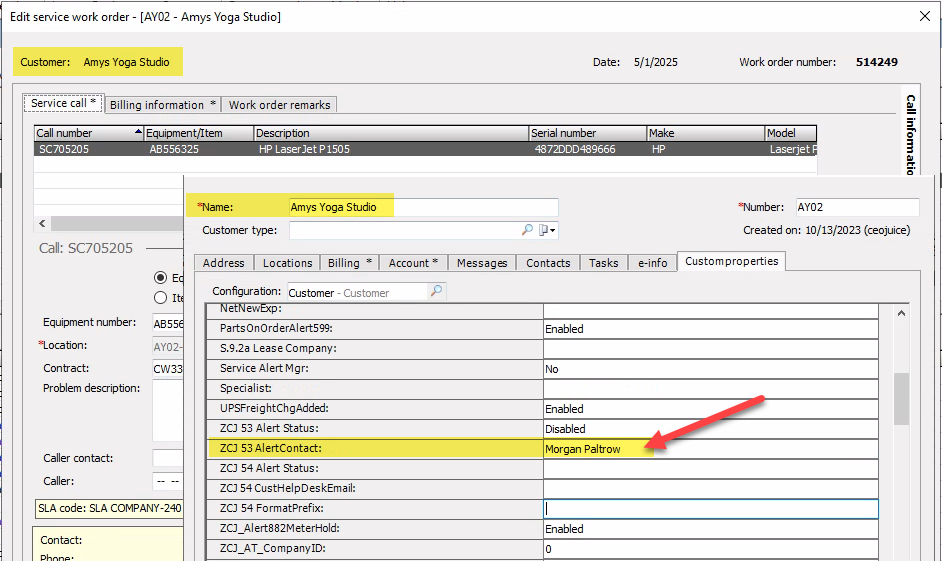942x561 pixels.
Task: Open the customer Contacts tab
Action: click(548, 262)
